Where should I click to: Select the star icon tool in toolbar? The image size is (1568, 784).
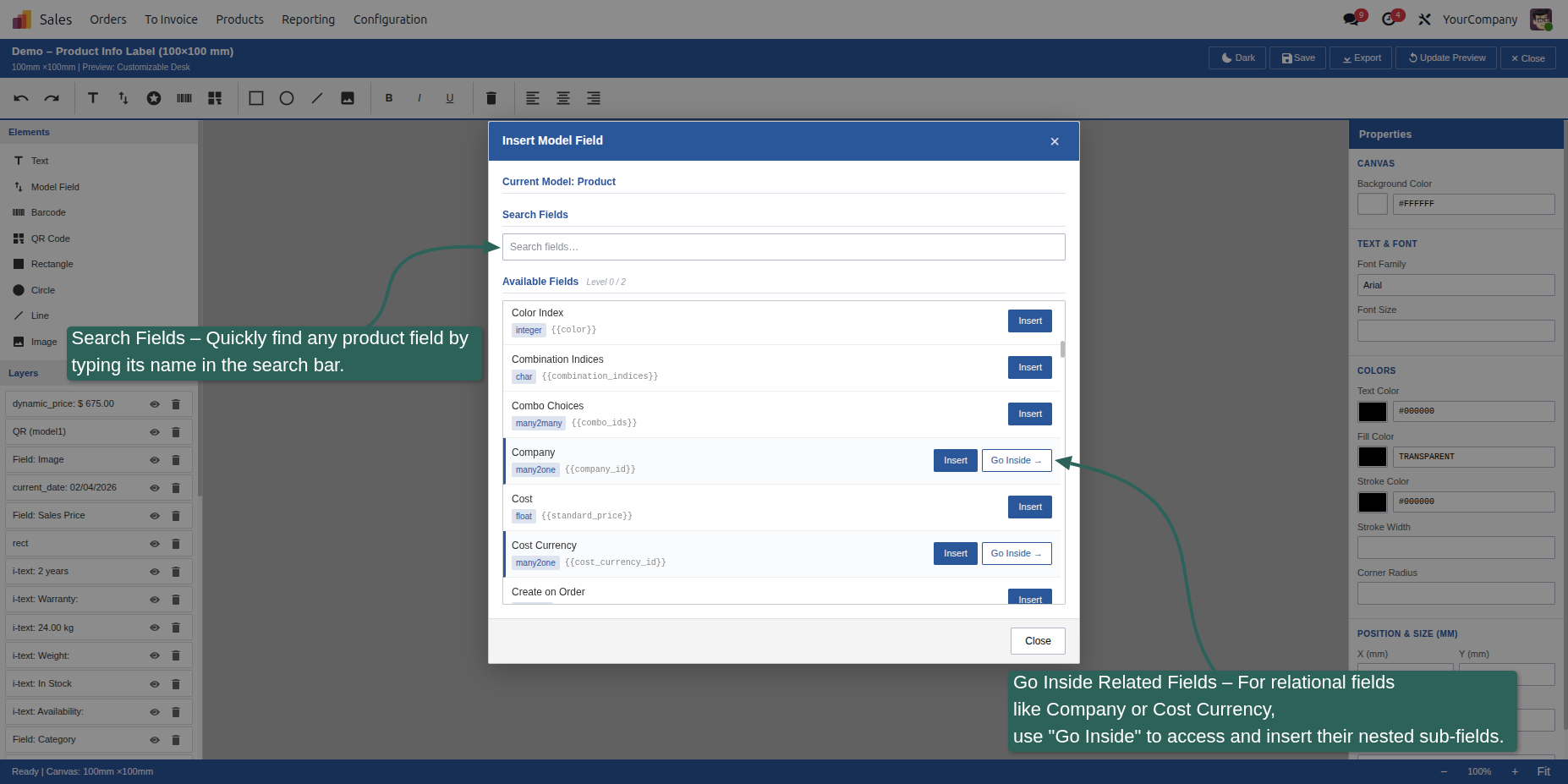pos(154,98)
